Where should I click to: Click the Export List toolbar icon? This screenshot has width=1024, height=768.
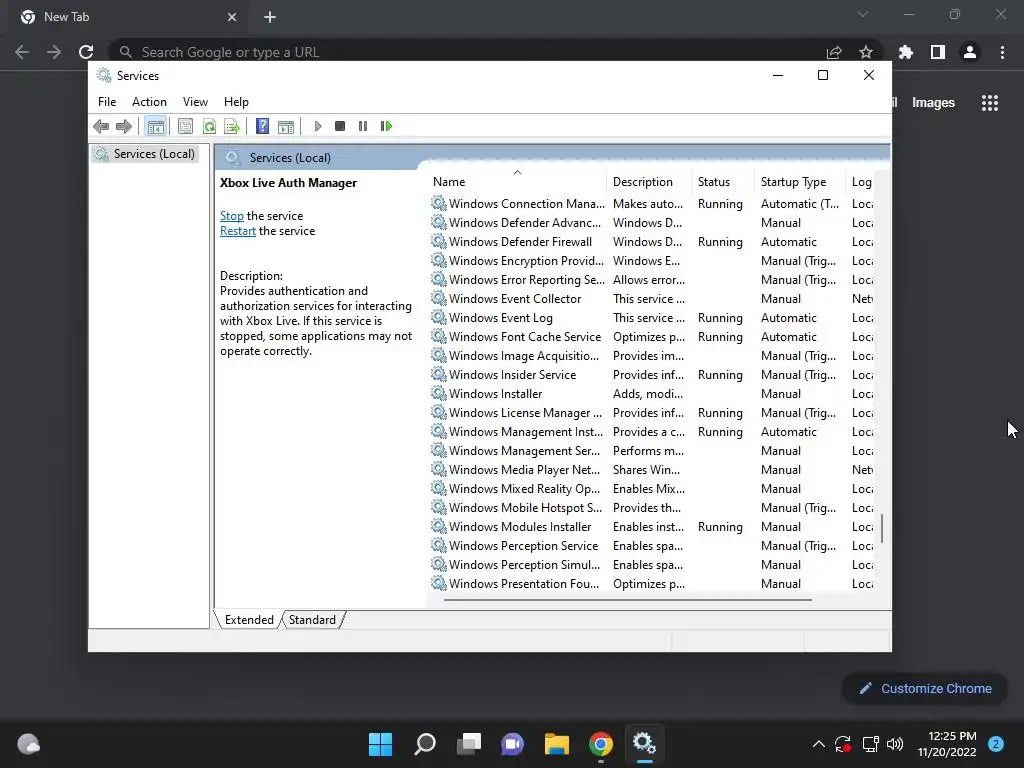[x=232, y=126]
